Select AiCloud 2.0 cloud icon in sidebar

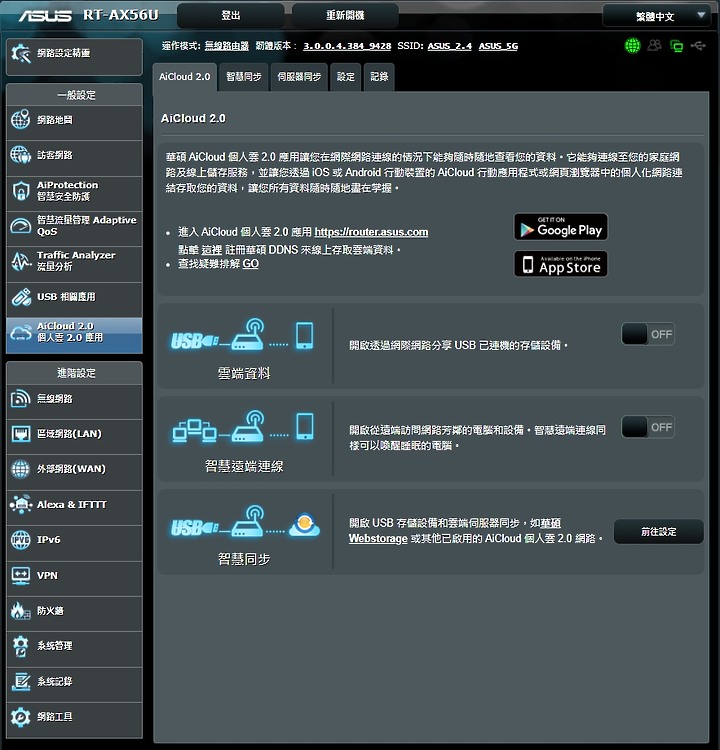[x=21, y=332]
